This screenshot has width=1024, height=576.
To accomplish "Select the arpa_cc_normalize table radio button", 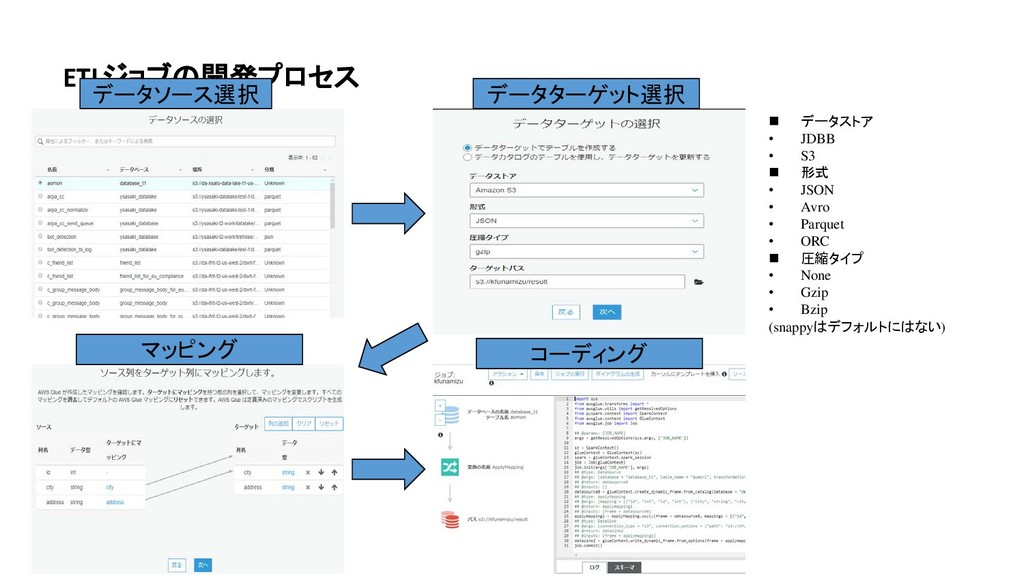I will point(40,210).
